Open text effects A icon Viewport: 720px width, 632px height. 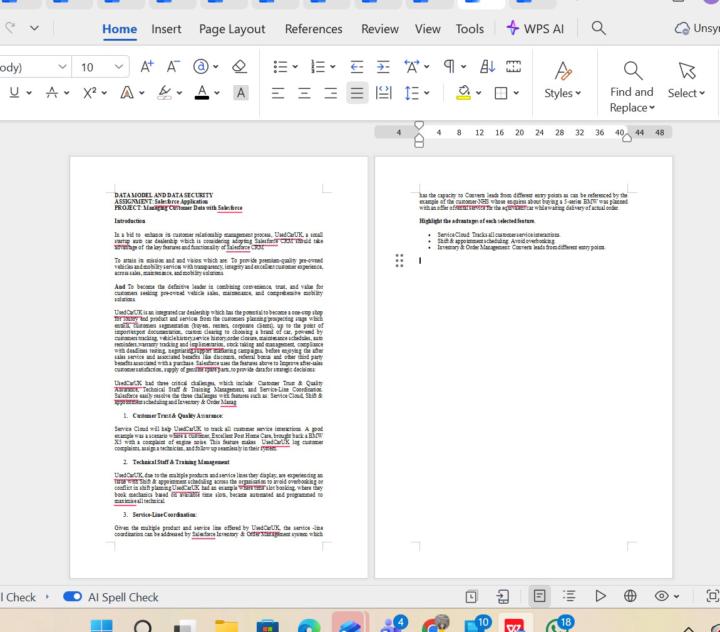click(x=127, y=93)
